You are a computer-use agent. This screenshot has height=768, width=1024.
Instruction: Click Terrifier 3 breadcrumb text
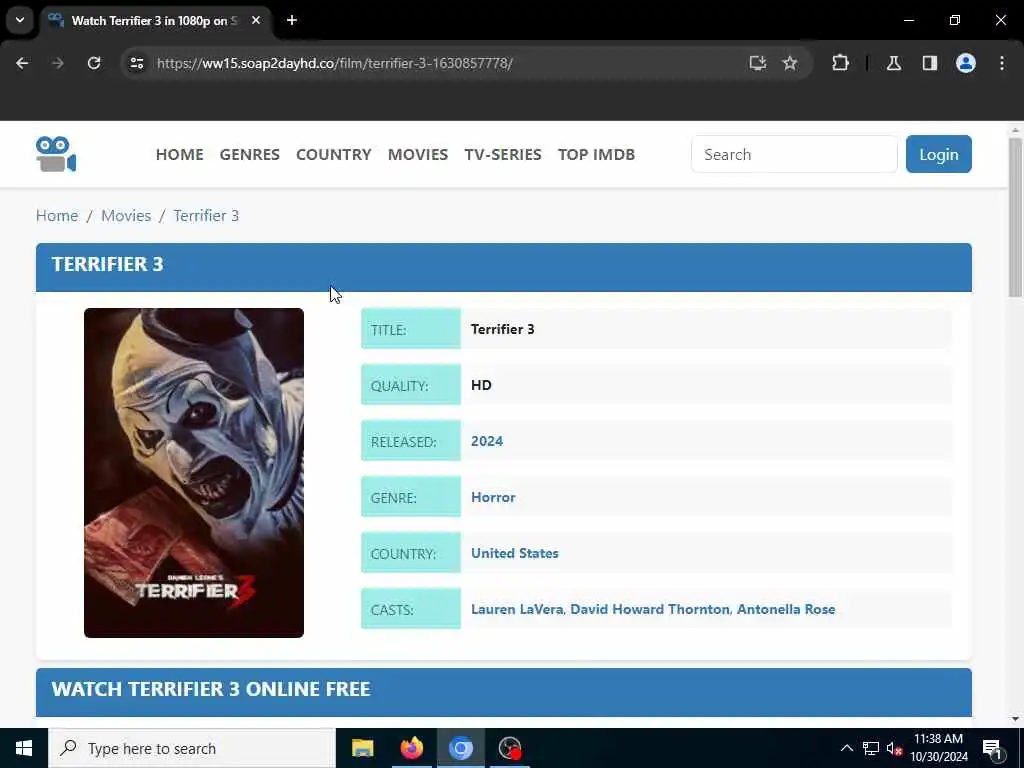point(206,216)
